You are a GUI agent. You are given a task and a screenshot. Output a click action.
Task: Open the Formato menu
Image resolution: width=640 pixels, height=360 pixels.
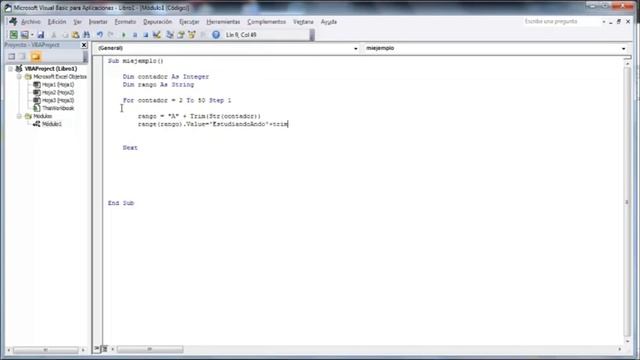click(125, 22)
